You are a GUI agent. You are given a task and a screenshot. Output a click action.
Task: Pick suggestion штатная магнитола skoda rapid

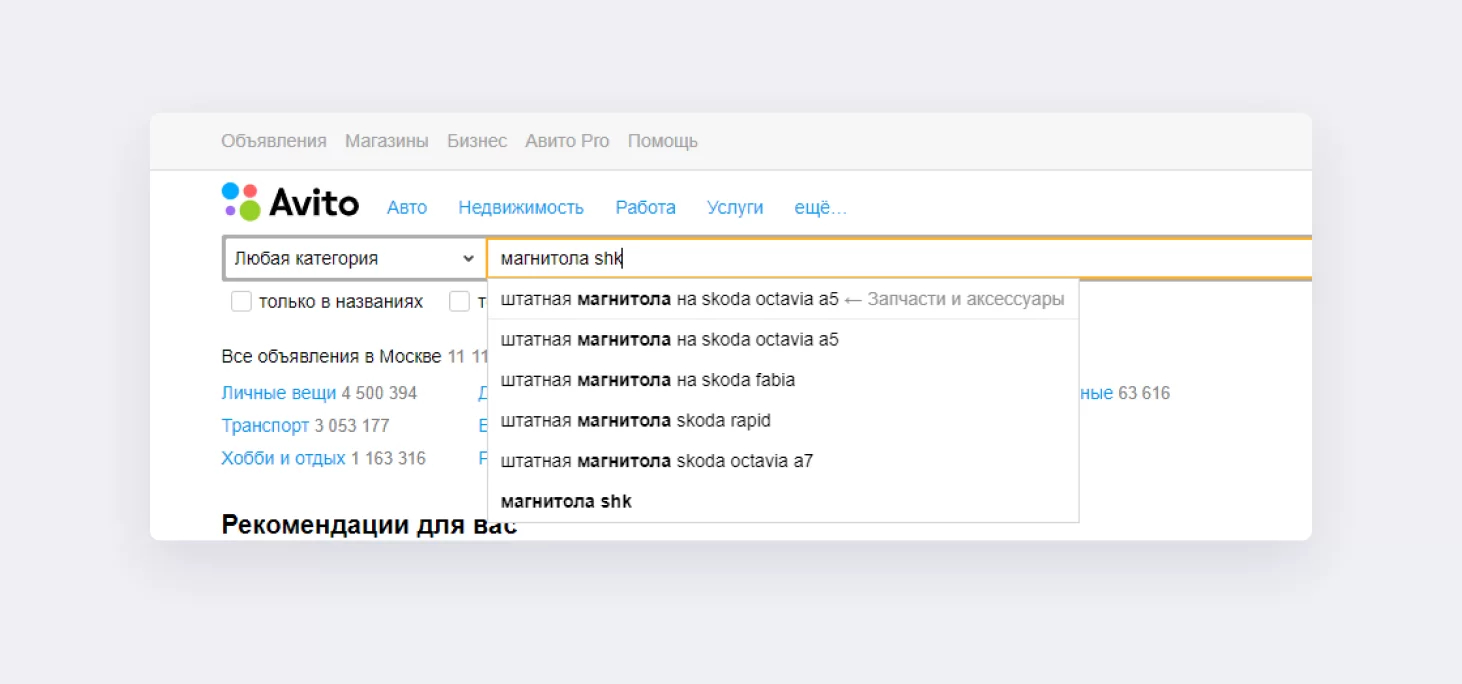[x=783, y=420]
